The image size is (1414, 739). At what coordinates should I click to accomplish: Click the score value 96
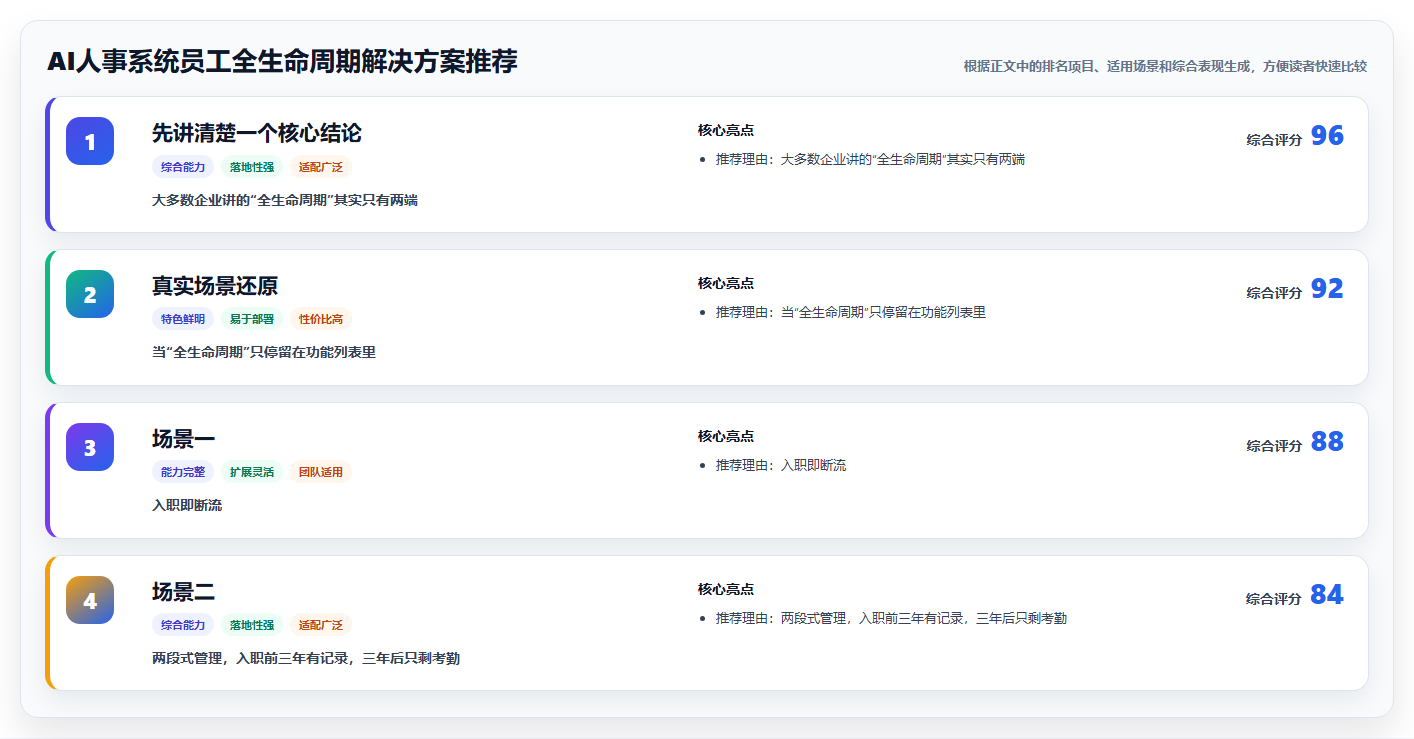(x=1327, y=136)
